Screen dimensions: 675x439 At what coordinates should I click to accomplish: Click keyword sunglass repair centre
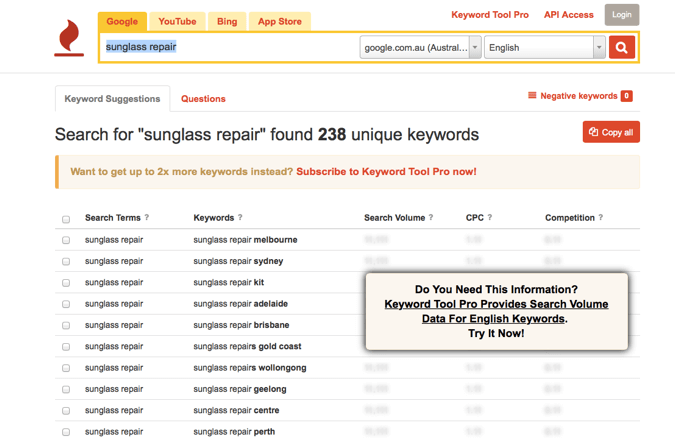click(236, 410)
